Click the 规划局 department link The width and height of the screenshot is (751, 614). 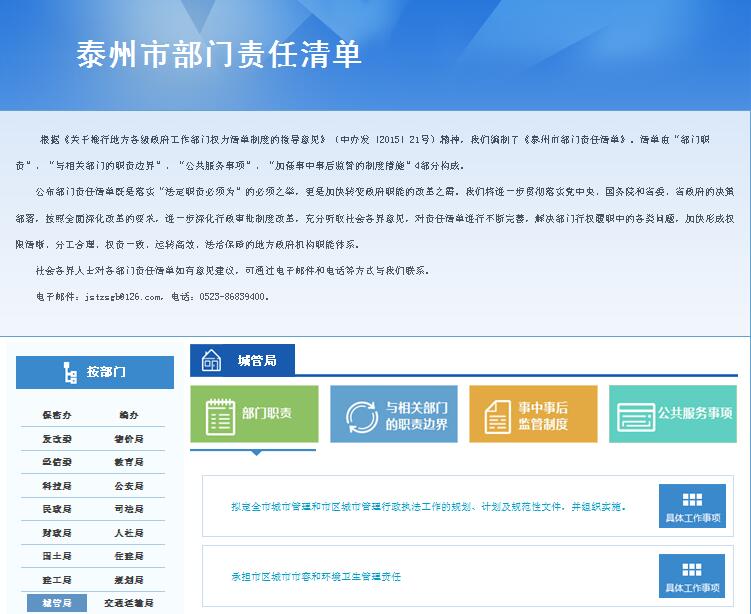[128, 580]
